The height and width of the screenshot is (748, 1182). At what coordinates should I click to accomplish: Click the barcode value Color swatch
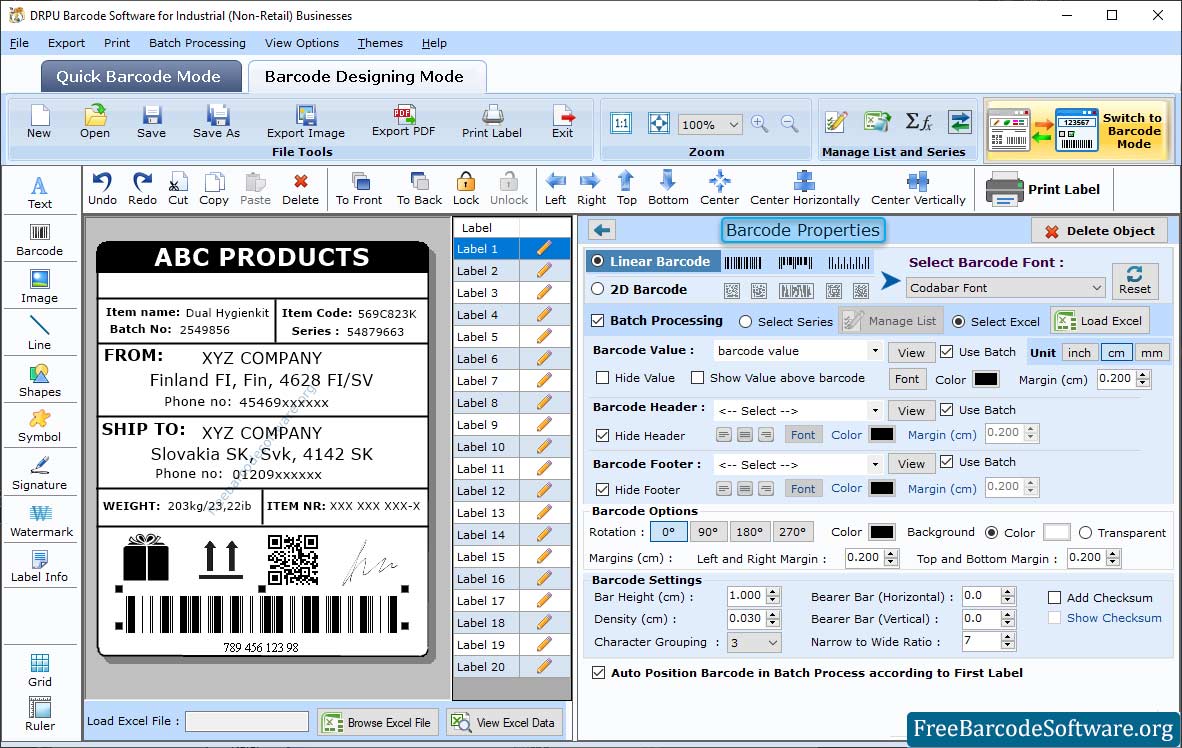pyautogui.click(x=985, y=379)
